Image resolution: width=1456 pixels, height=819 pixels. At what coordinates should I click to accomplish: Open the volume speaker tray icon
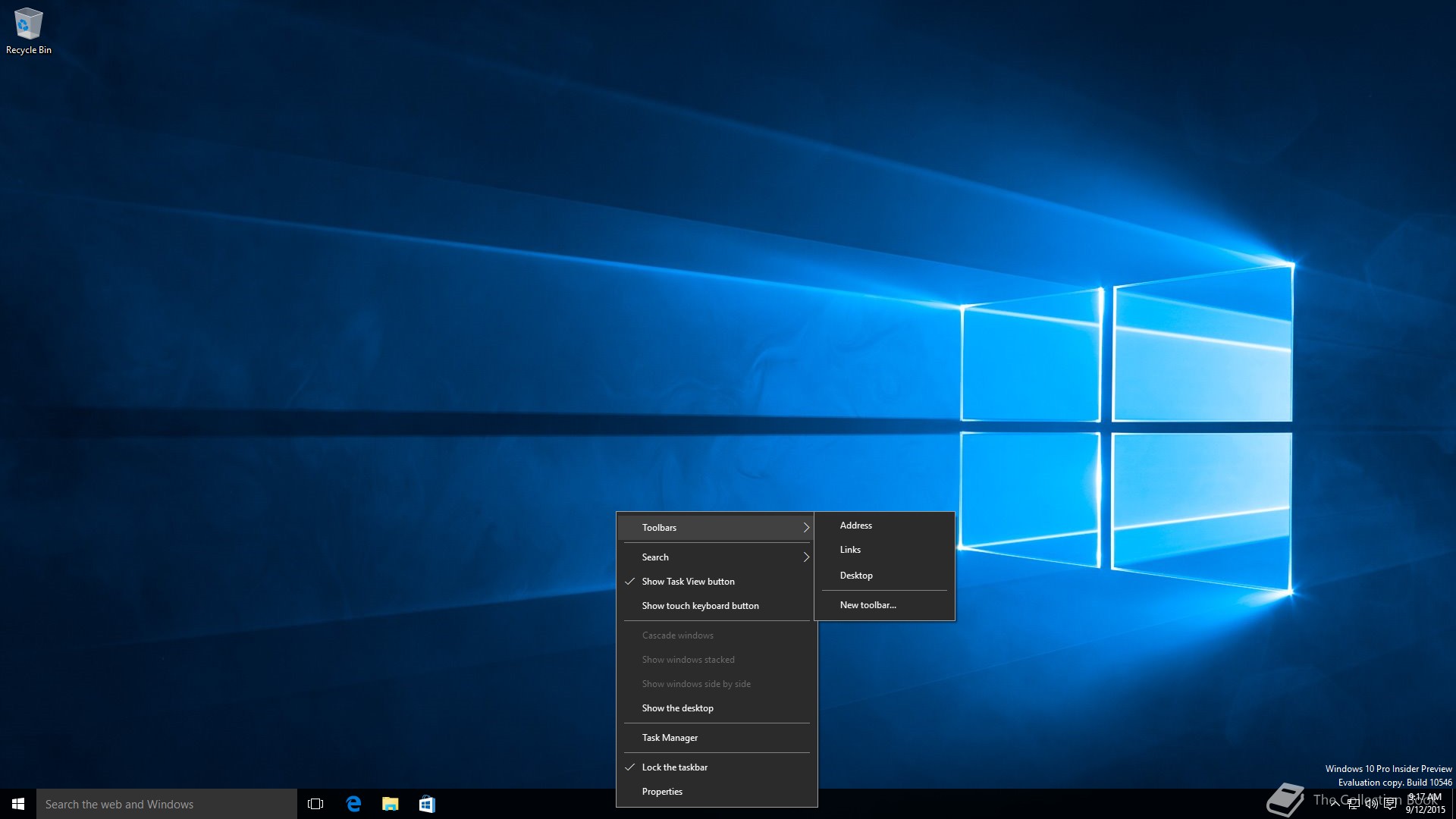tap(1372, 804)
